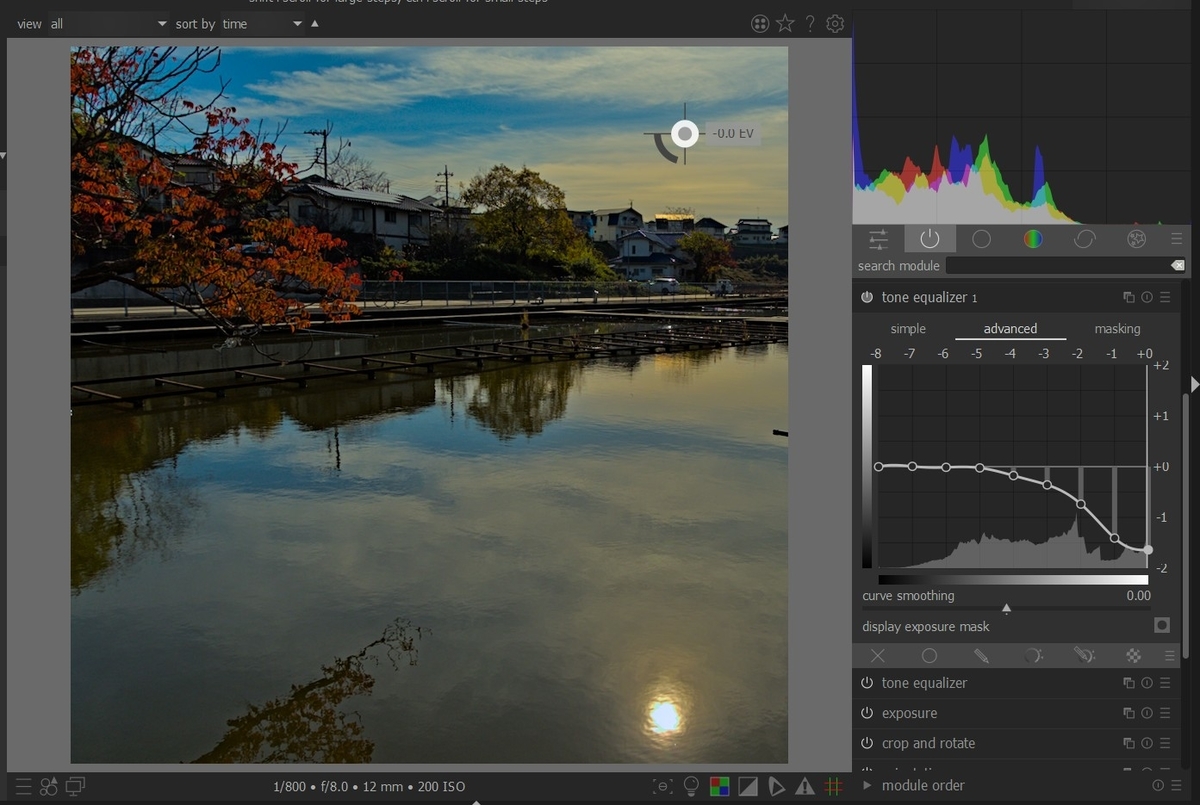Reverse sort order with triangle arrow
The image size is (1200, 805).
(315, 23)
